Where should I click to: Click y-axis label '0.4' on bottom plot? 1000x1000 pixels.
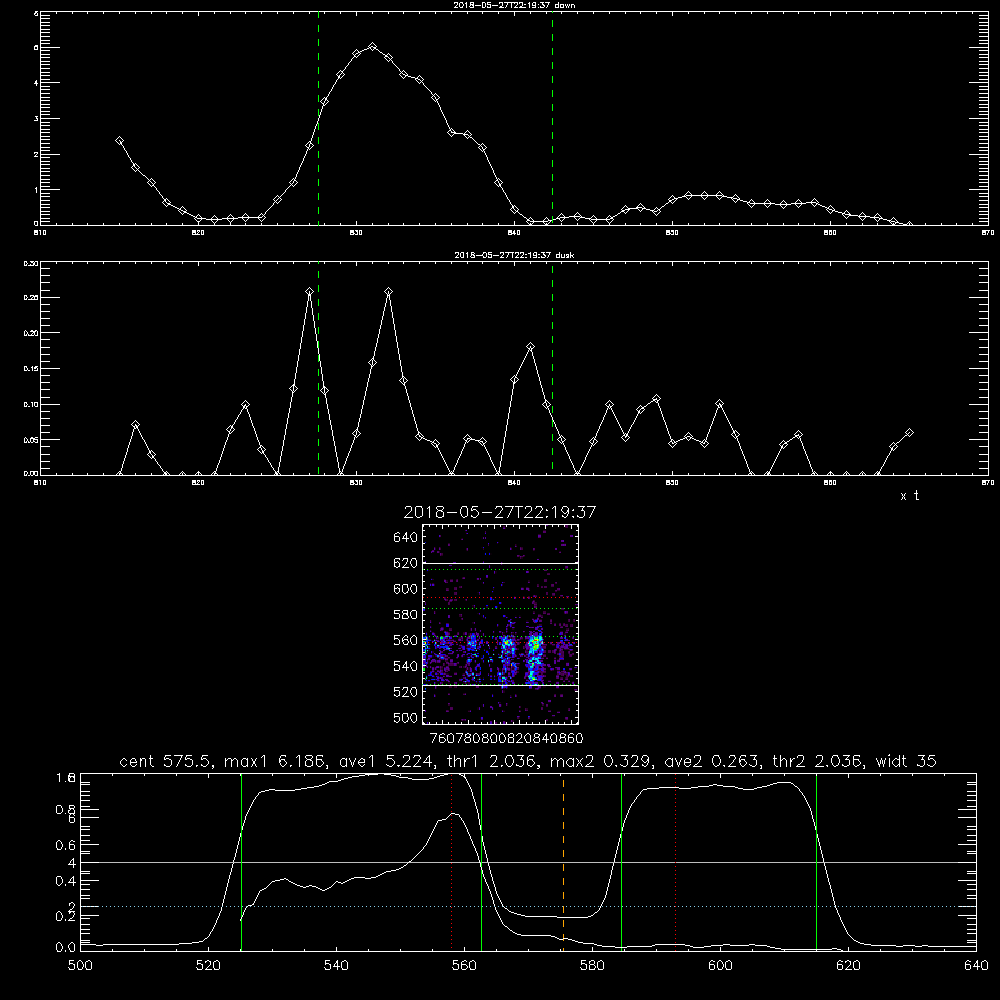pyautogui.click(x=66, y=881)
